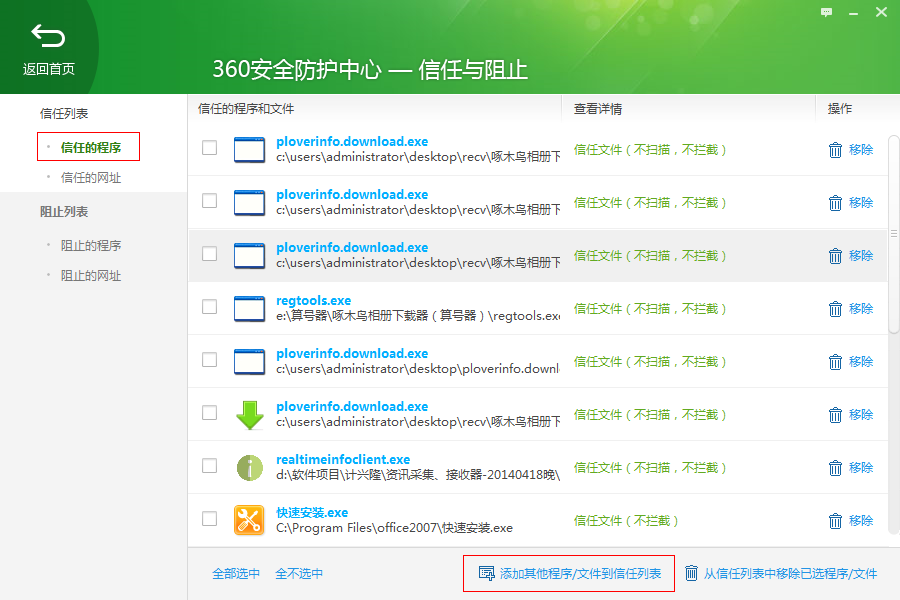Tick the checkbox in the topmost list row
Image resolution: width=900 pixels, height=600 pixels.
210,148
